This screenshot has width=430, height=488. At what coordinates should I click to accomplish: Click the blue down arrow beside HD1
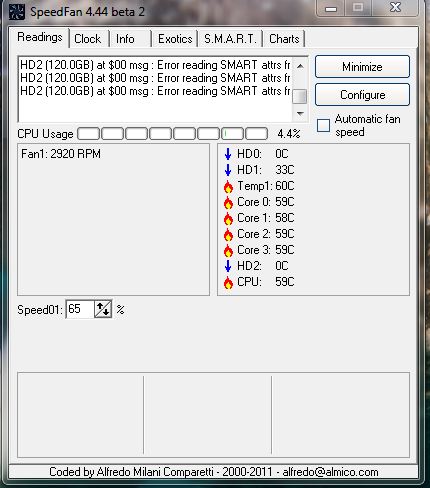tap(228, 170)
